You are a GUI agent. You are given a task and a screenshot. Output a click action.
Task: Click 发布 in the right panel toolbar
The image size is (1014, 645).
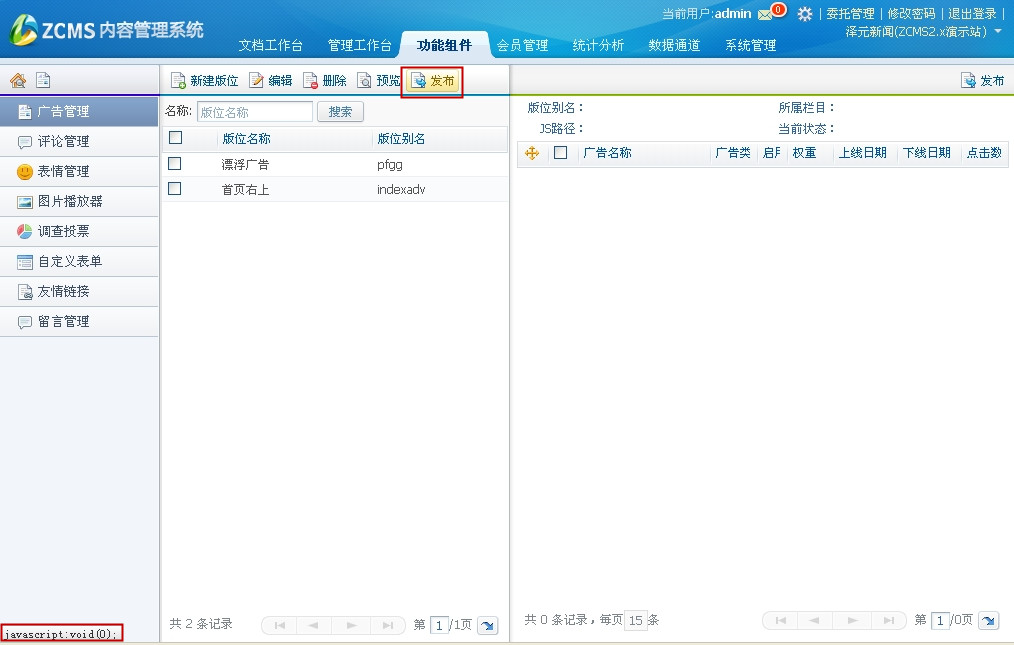(982, 81)
